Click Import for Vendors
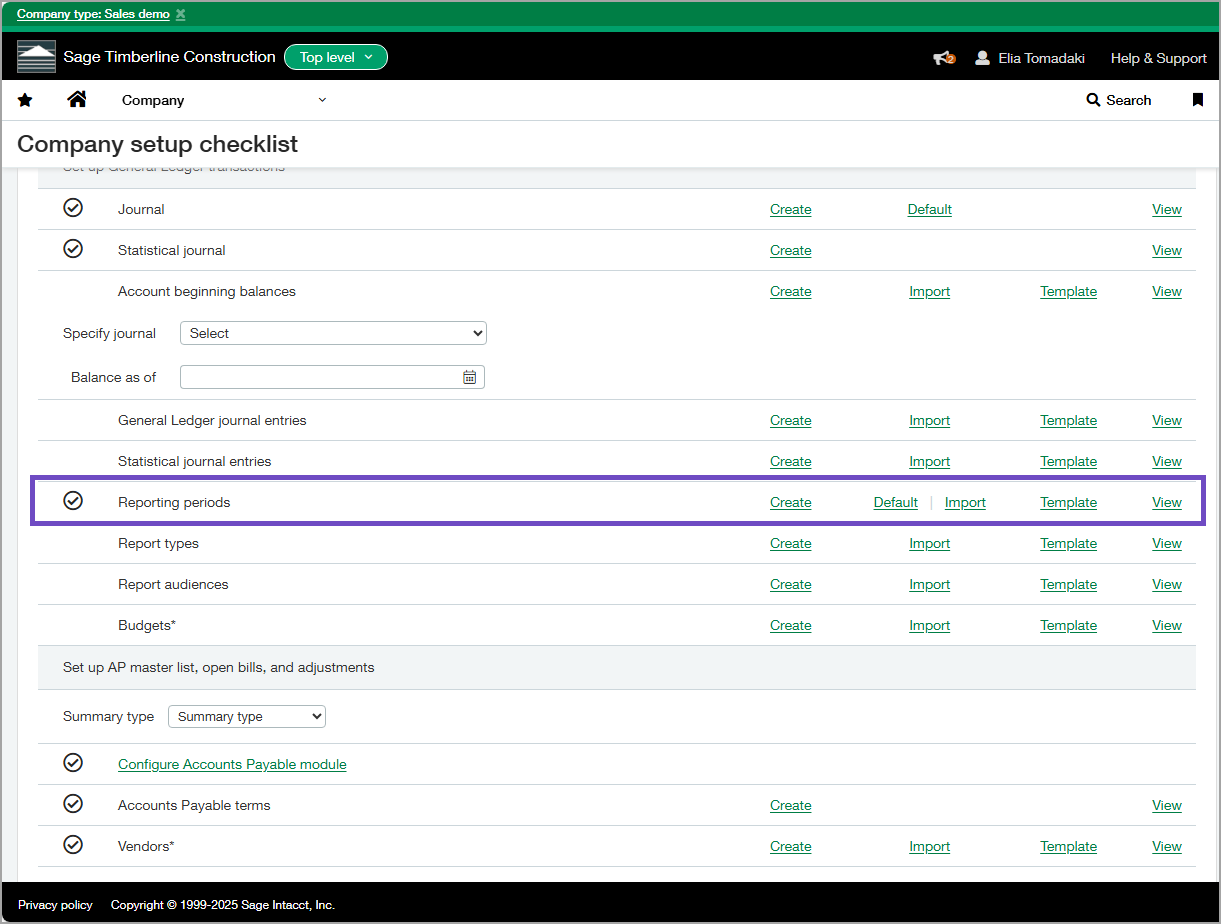The width and height of the screenshot is (1221, 924). (929, 846)
